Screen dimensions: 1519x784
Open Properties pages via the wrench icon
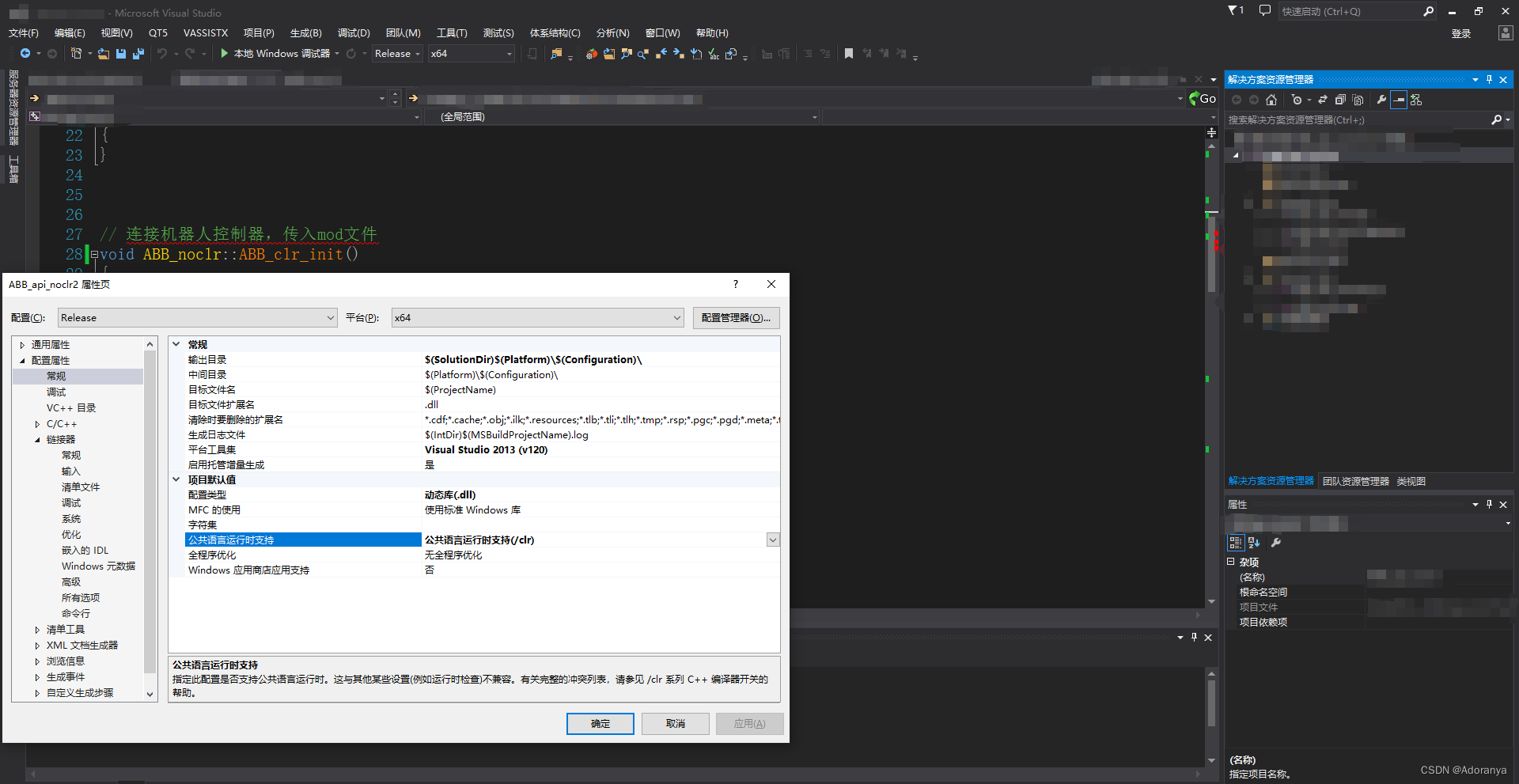pos(1381,99)
